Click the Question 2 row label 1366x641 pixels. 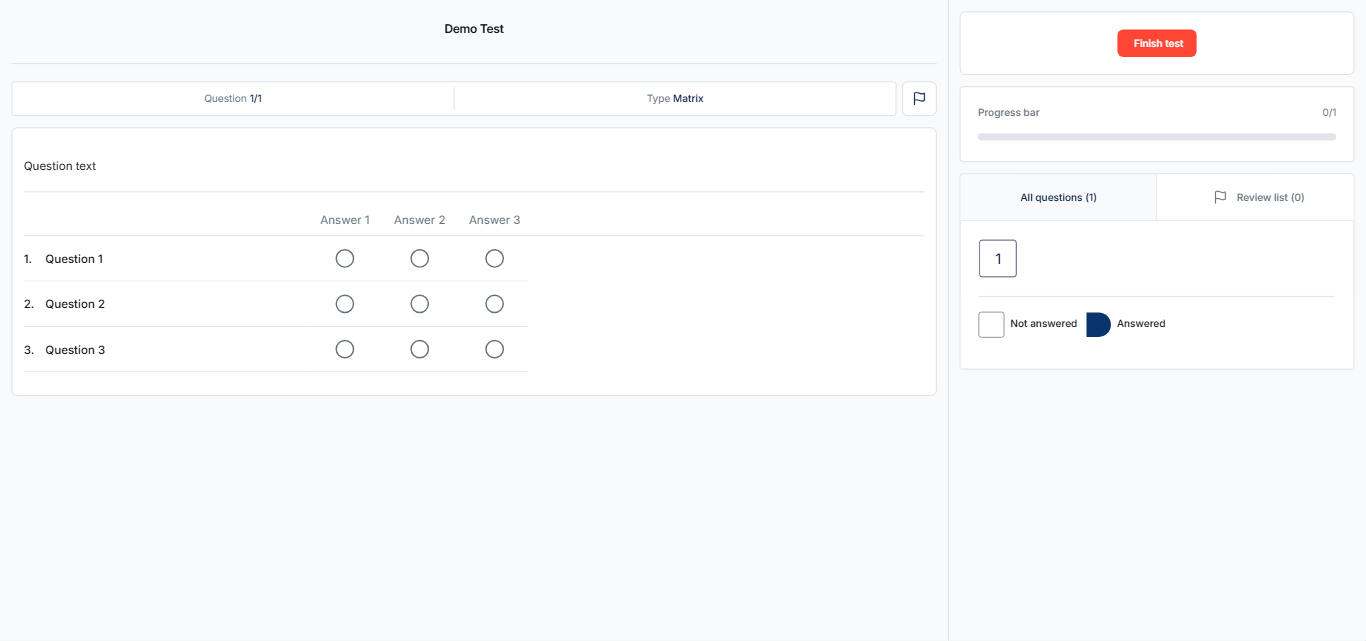coord(75,304)
